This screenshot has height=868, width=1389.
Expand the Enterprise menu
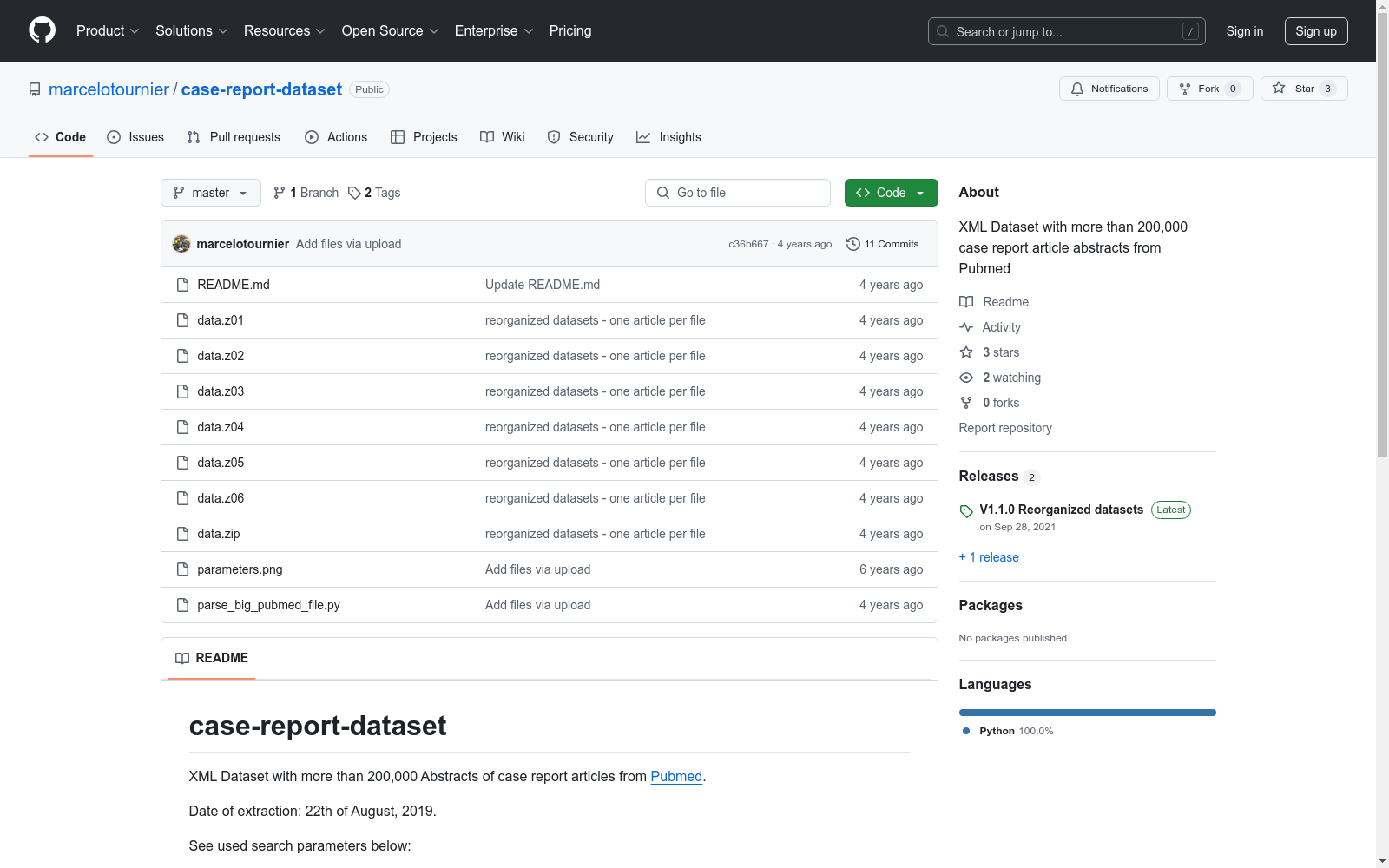tap(494, 30)
